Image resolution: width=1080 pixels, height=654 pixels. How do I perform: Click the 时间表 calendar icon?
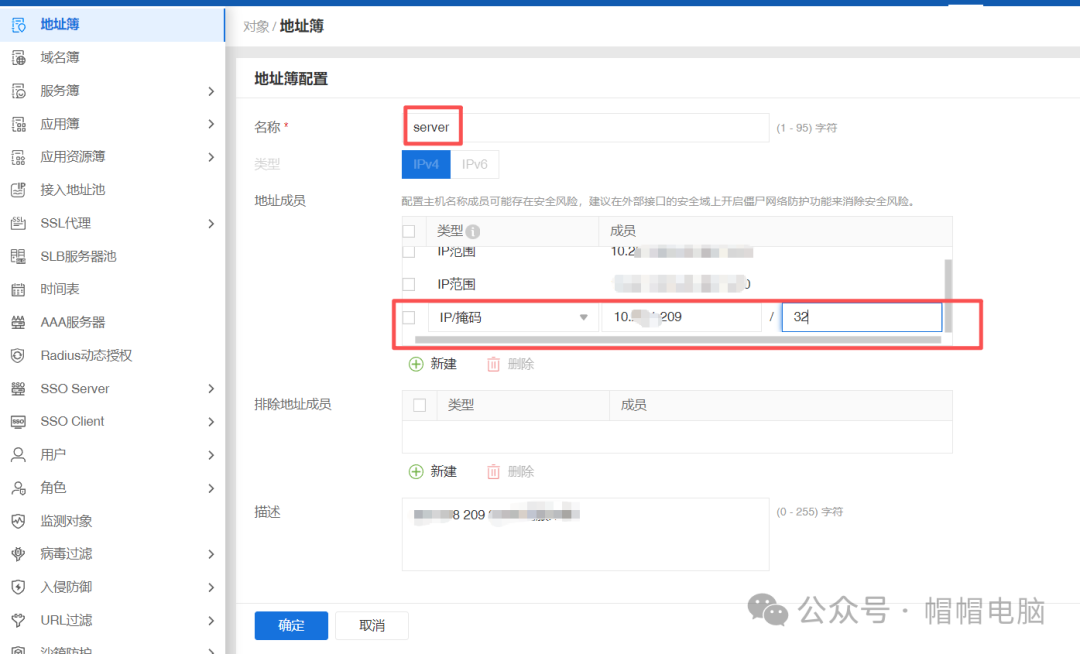(20, 288)
